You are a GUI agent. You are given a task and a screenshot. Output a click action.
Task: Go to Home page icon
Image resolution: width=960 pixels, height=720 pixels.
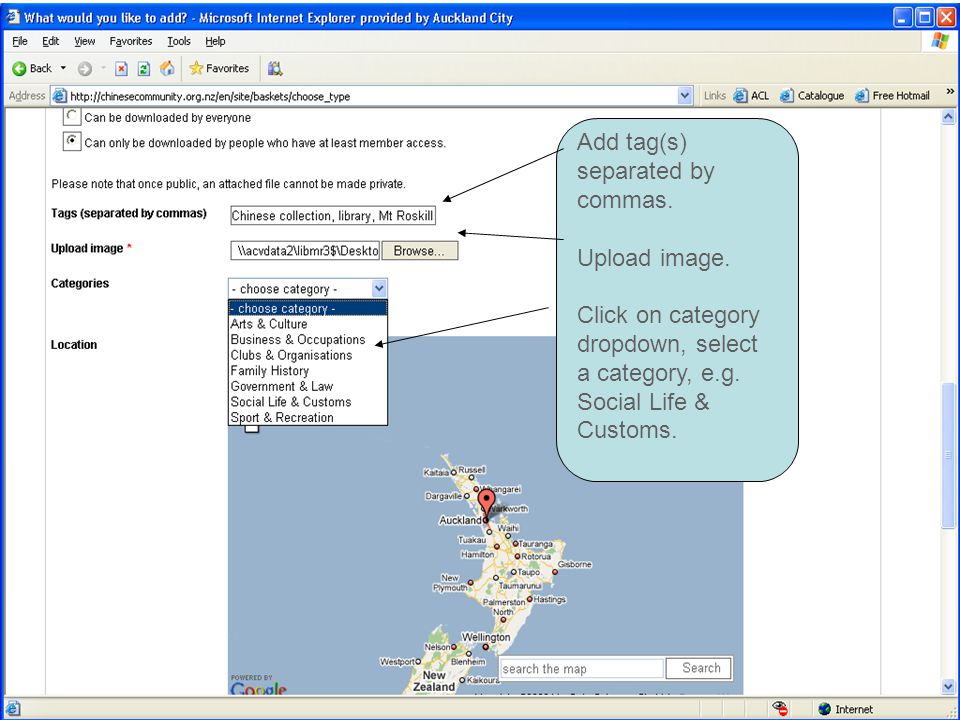[x=167, y=68]
